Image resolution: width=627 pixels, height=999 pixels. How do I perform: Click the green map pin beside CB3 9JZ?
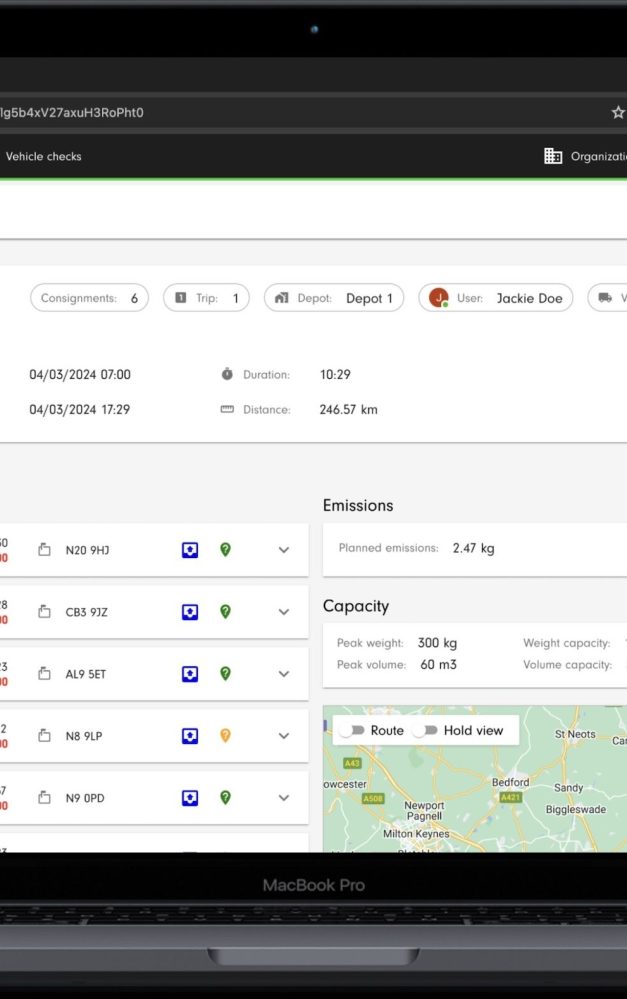(226, 611)
